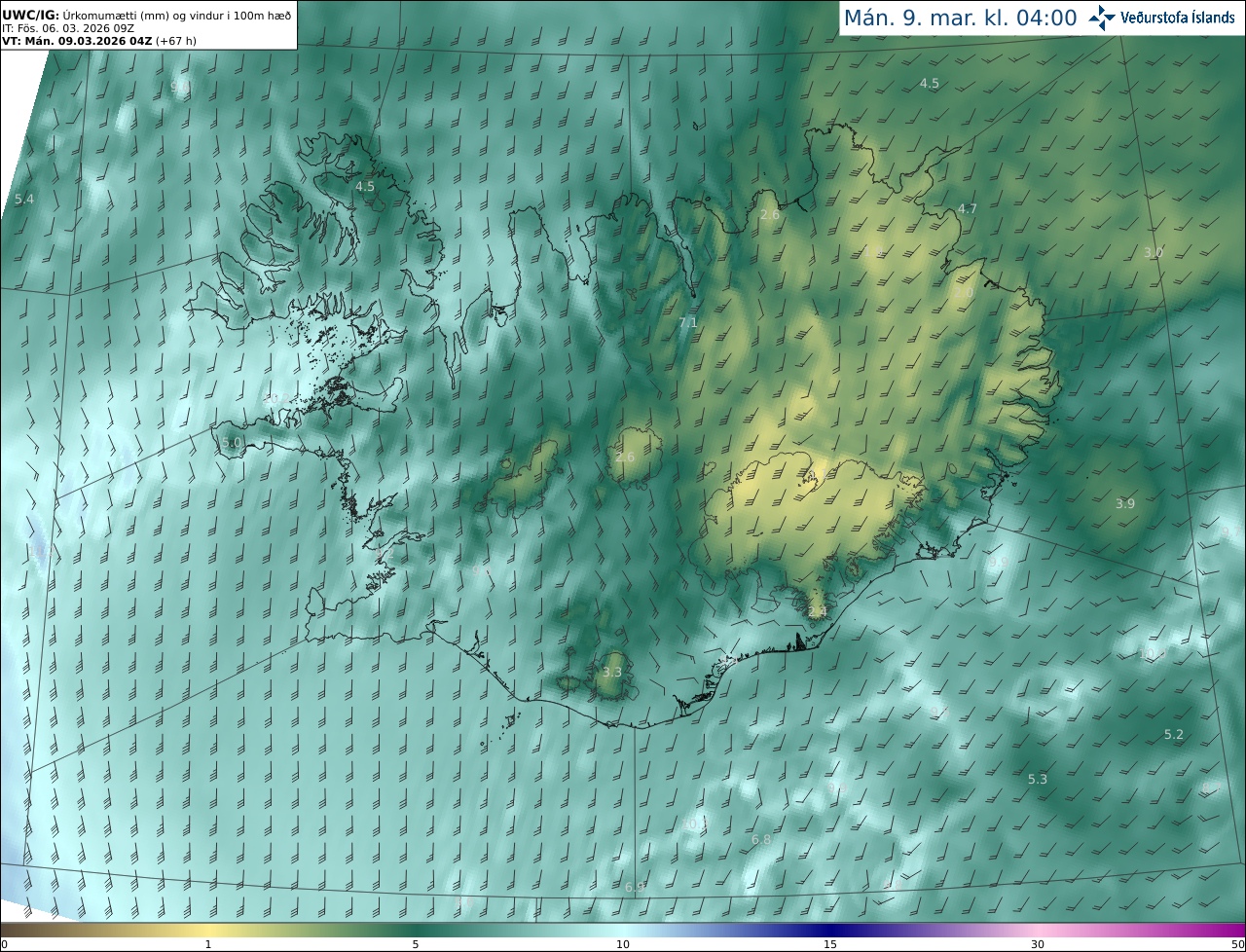1246x952 pixels.
Task: Click the 10 label on the color scale
Action: tap(623, 944)
